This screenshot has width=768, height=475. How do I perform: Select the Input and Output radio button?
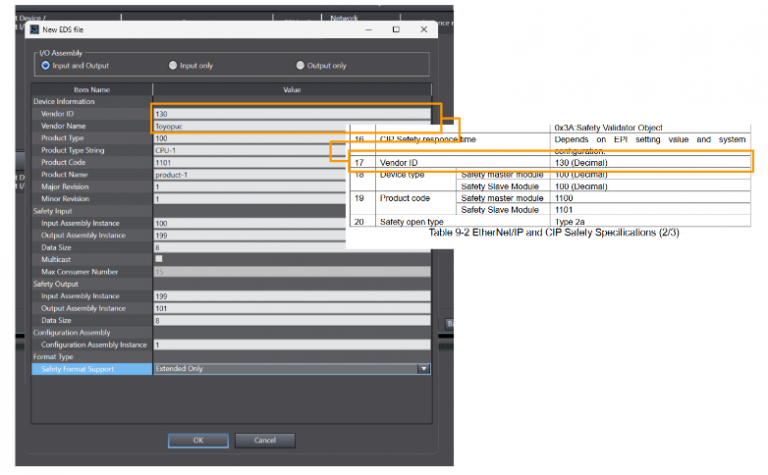tap(46, 66)
